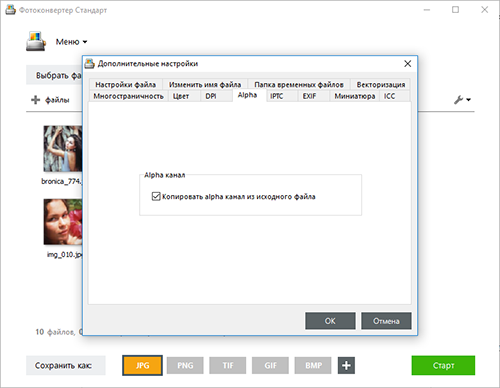The image size is (500, 388).
Task: Open the Векторизация tab
Action: point(381,84)
